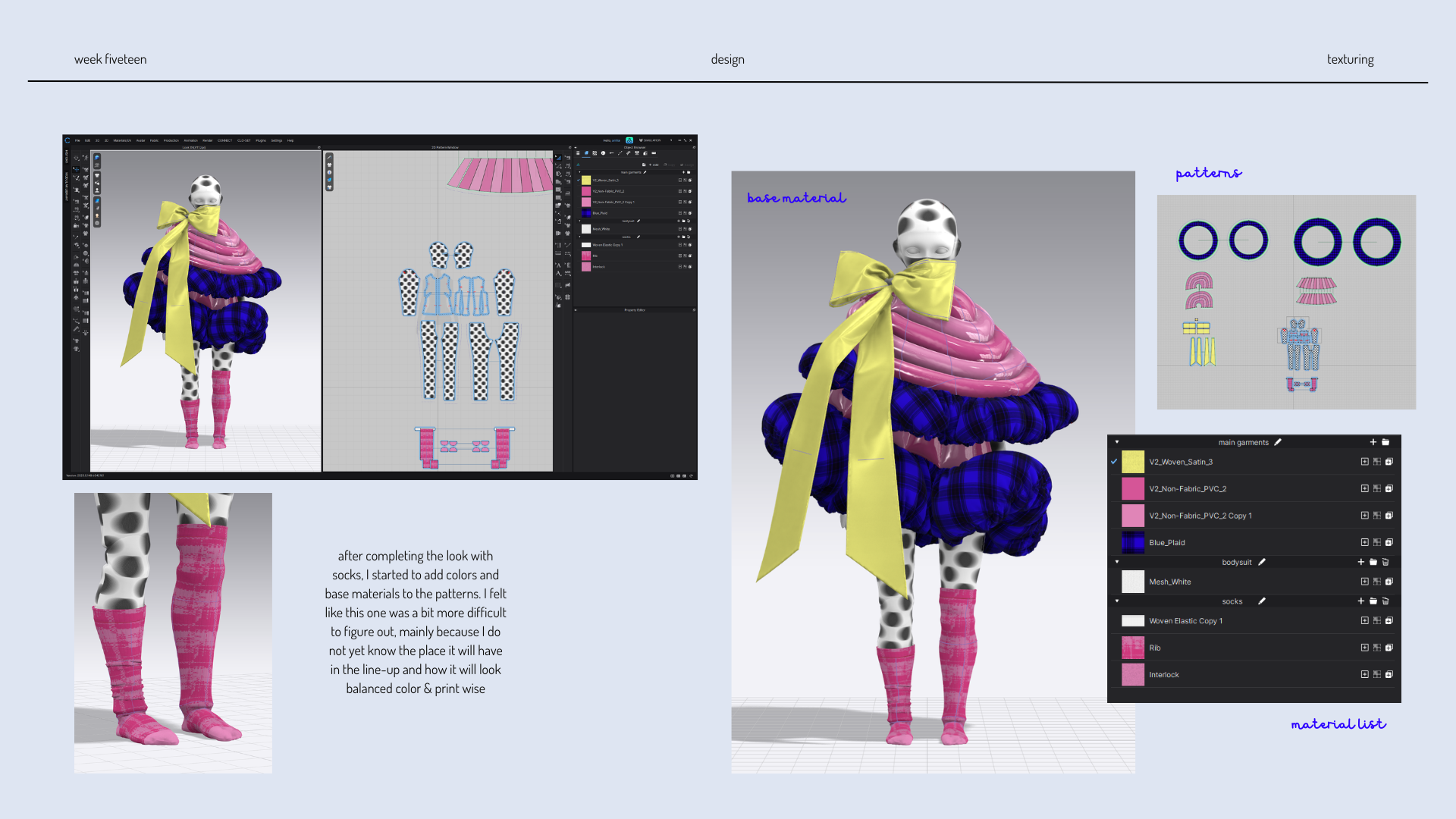Click the 2D Pattern Window title bar
The width and height of the screenshot is (1456, 819).
coord(445,147)
